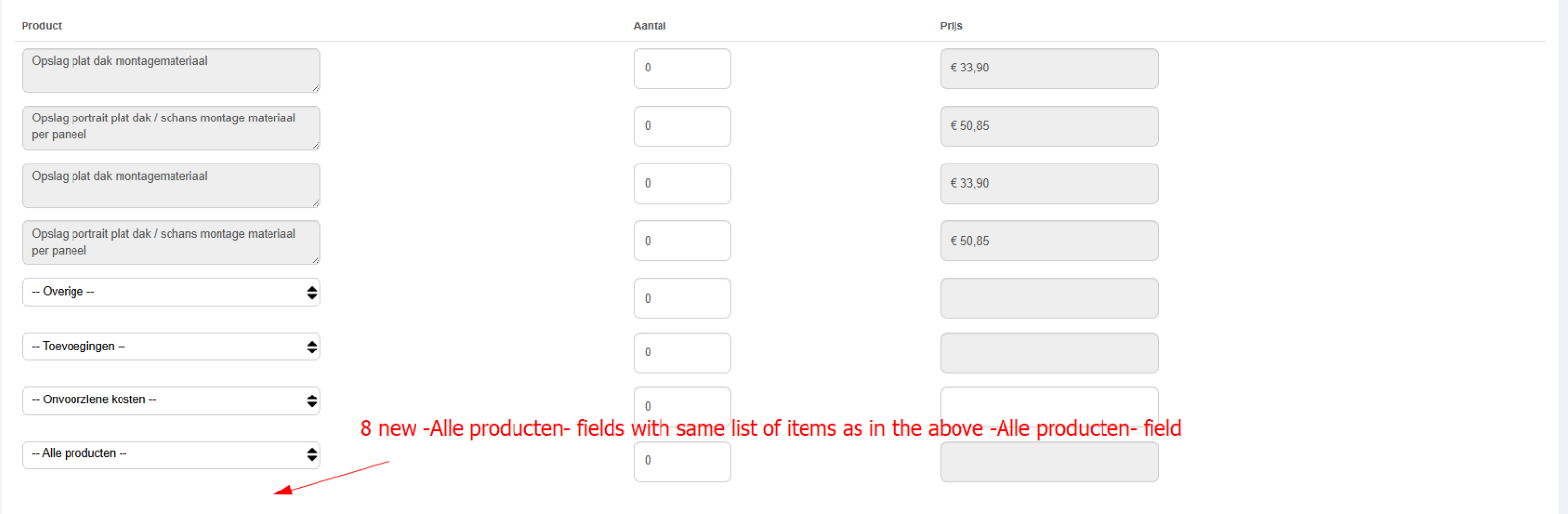
Task: Click the first € 33,90 price field
Action: 1049,69
